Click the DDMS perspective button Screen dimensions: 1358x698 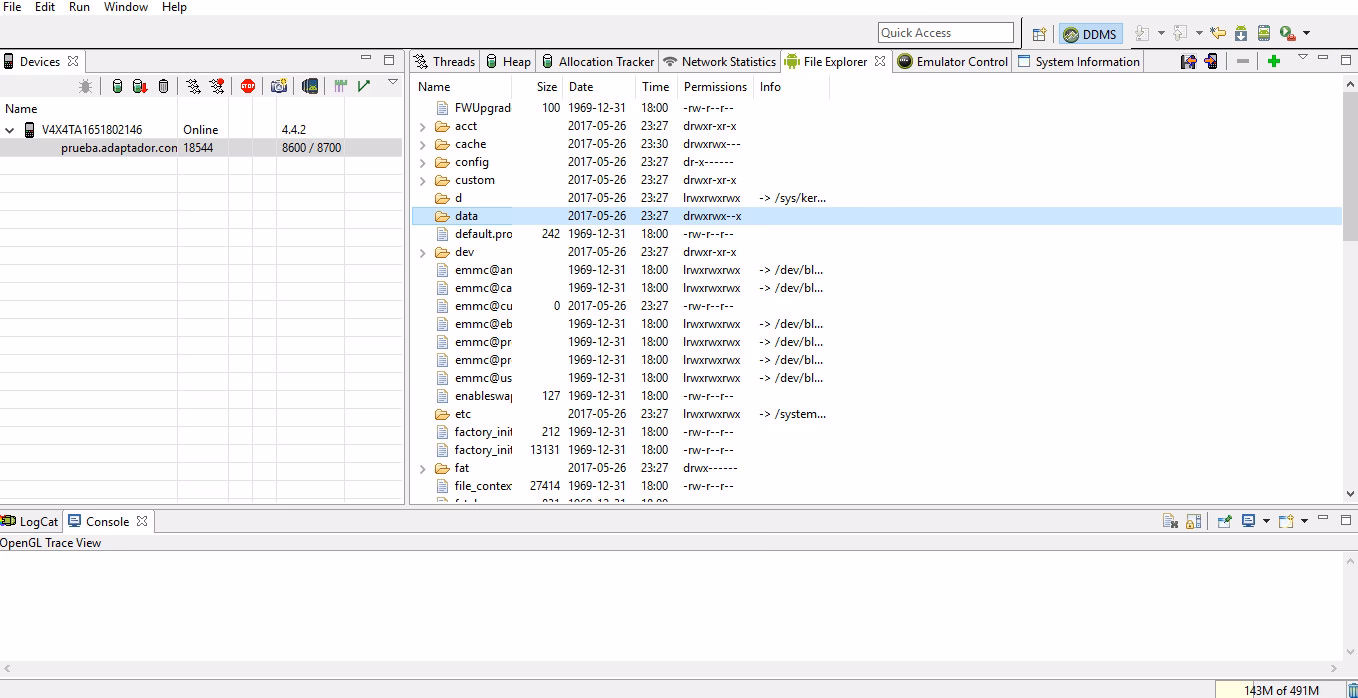[x=1091, y=34]
